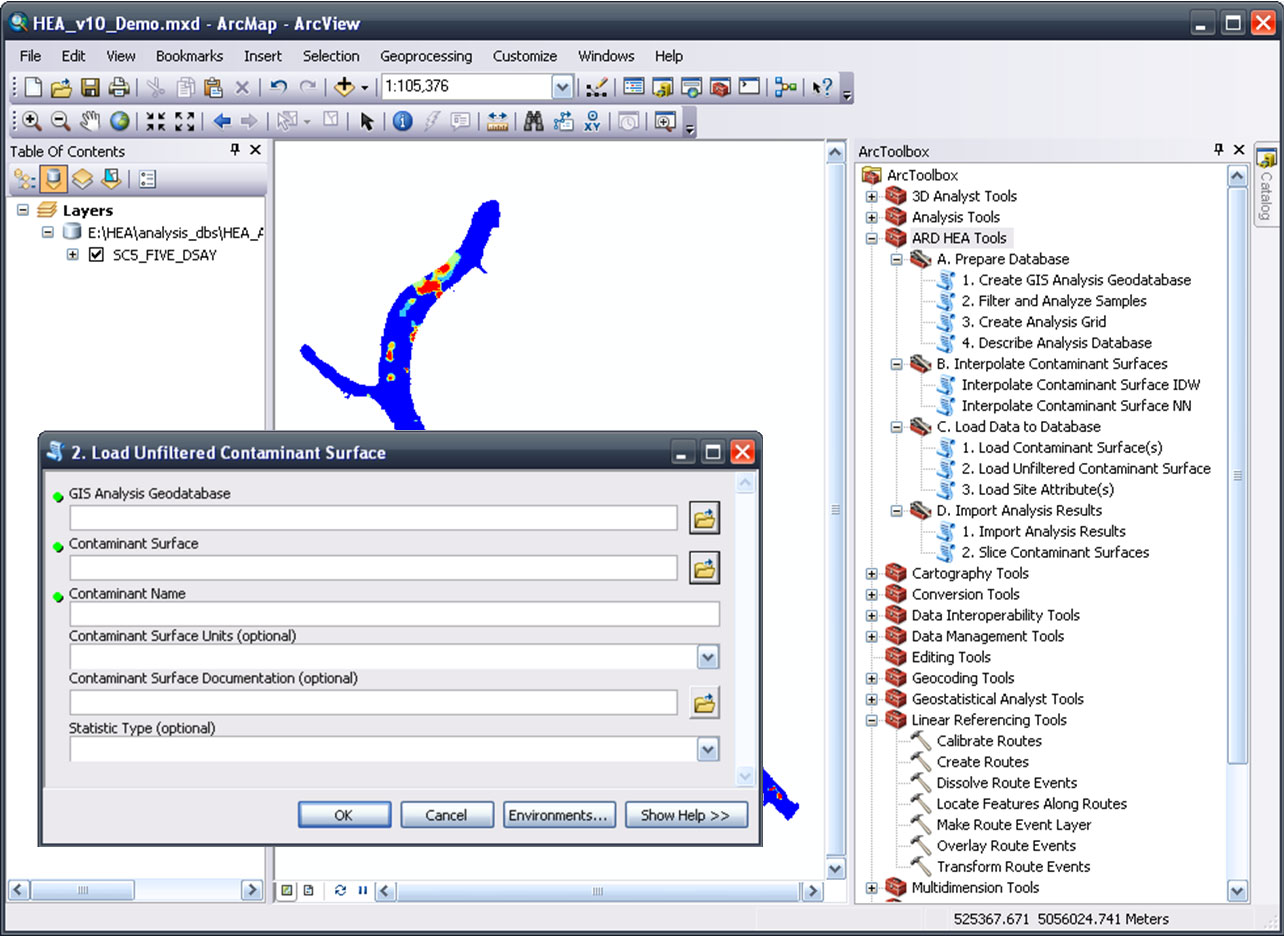Browse for the GIS Analysis Geodatabase
The width and height of the screenshot is (1284, 936).
[x=704, y=518]
